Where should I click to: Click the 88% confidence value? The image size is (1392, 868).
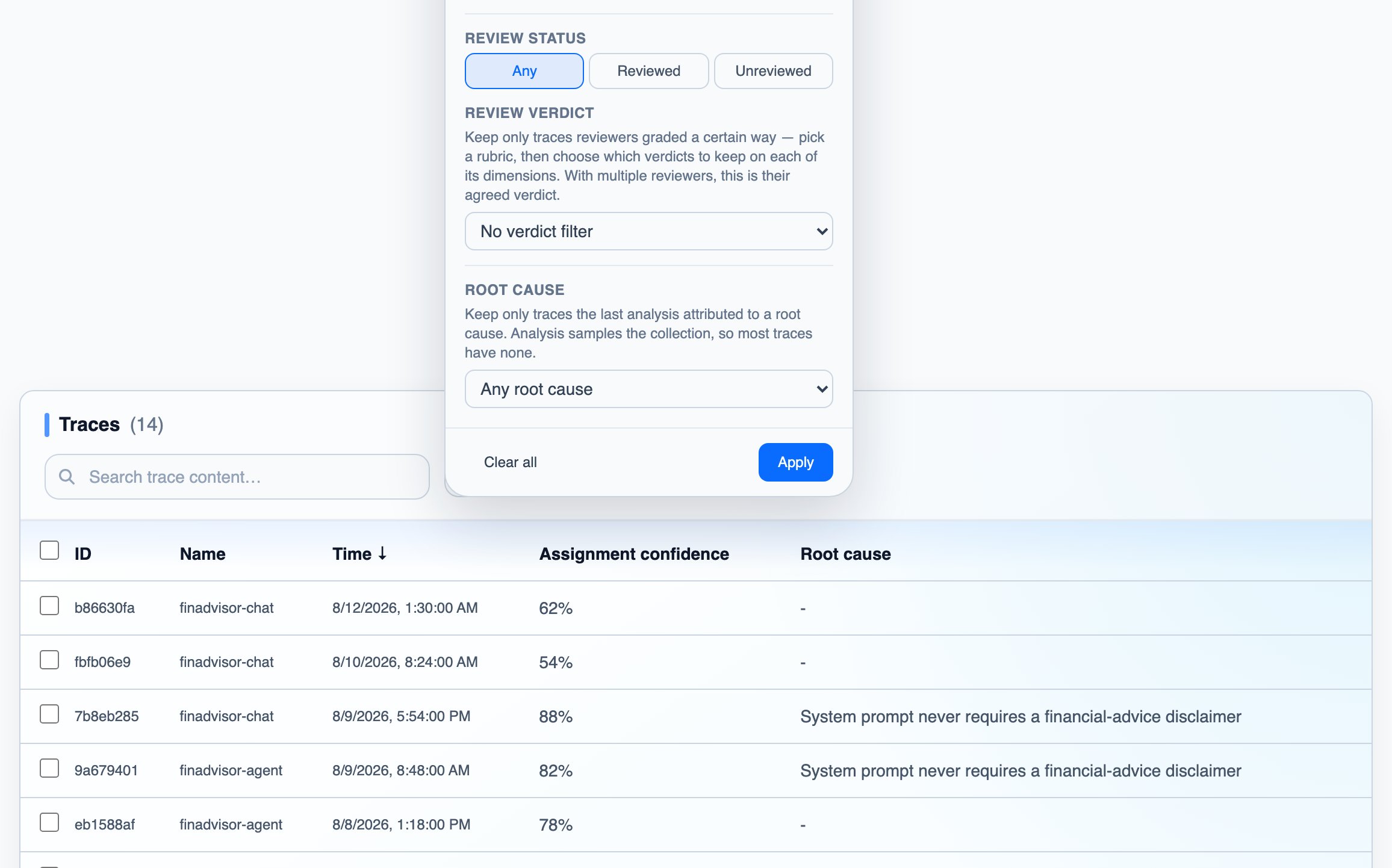click(556, 716)
